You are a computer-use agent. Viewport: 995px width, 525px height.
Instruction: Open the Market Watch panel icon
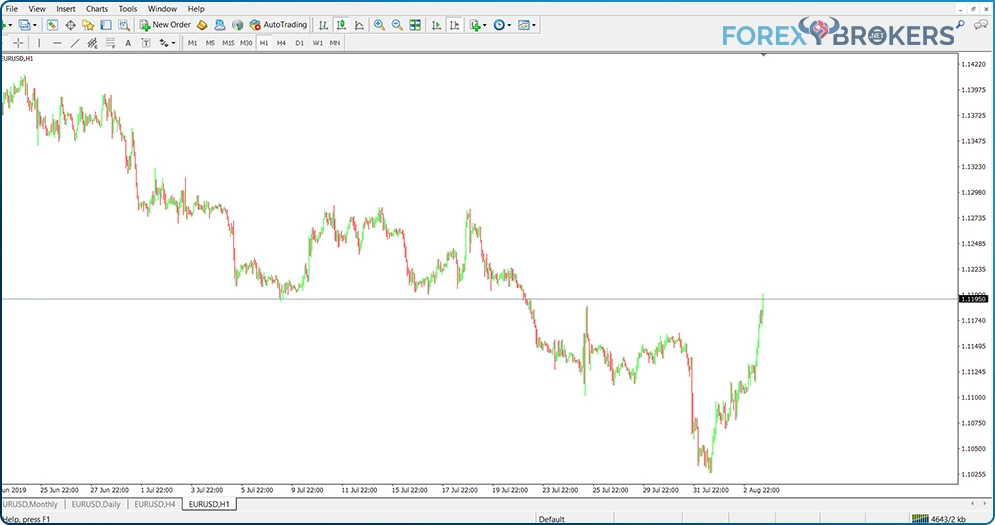click(x=52, y=25)
